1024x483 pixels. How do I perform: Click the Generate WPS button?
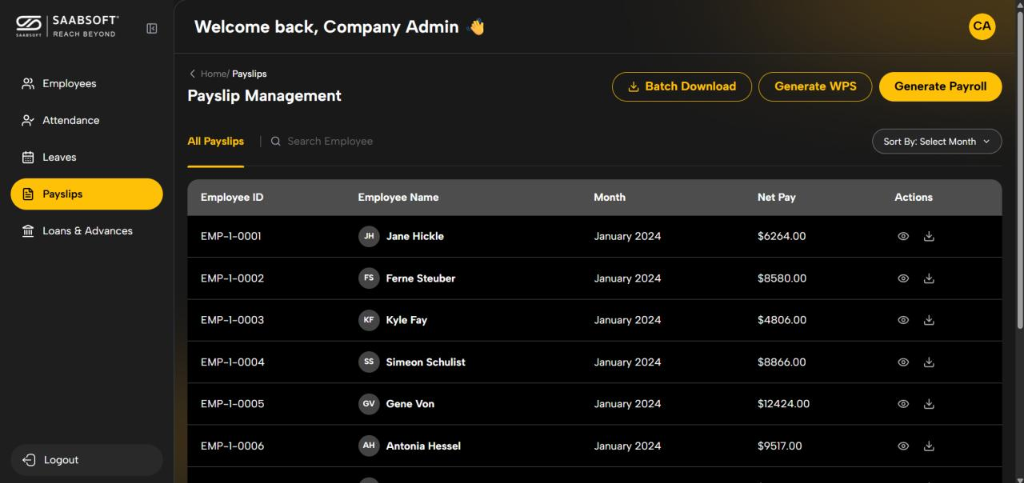[x=815, y=87]
